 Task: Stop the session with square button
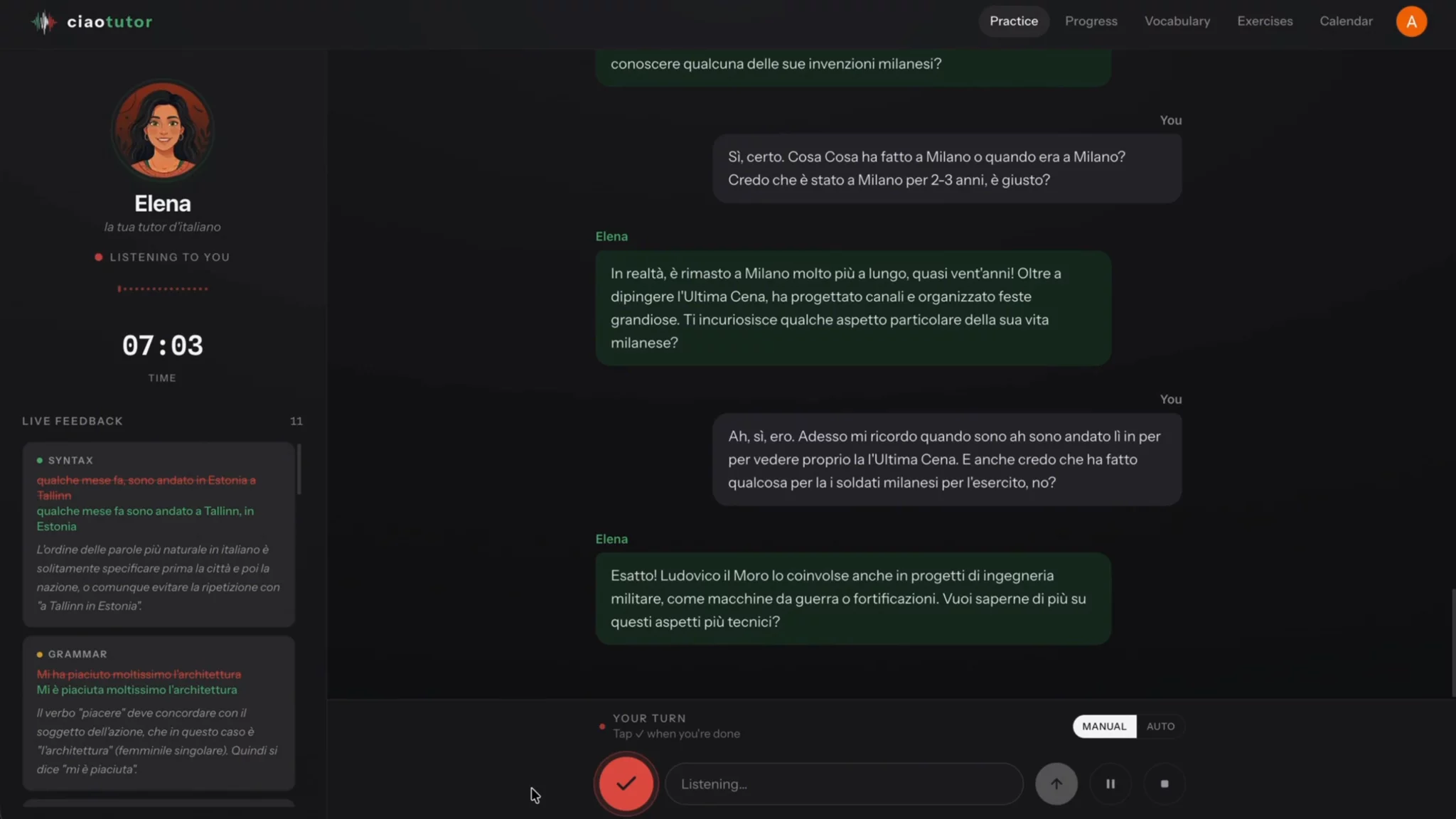(1164, 783)
